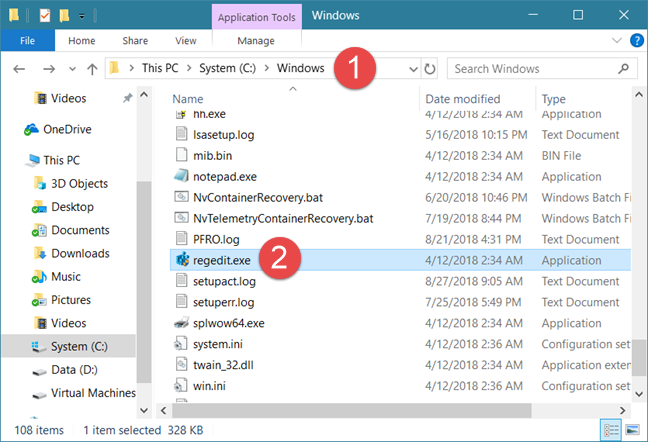Screen dimensions: 648x442
Task: Switch to the View ribbon tab
Action: (186, 40)
